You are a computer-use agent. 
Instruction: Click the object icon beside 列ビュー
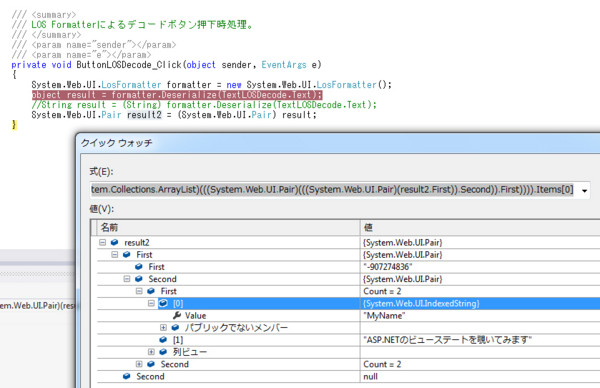click(163, 352)
